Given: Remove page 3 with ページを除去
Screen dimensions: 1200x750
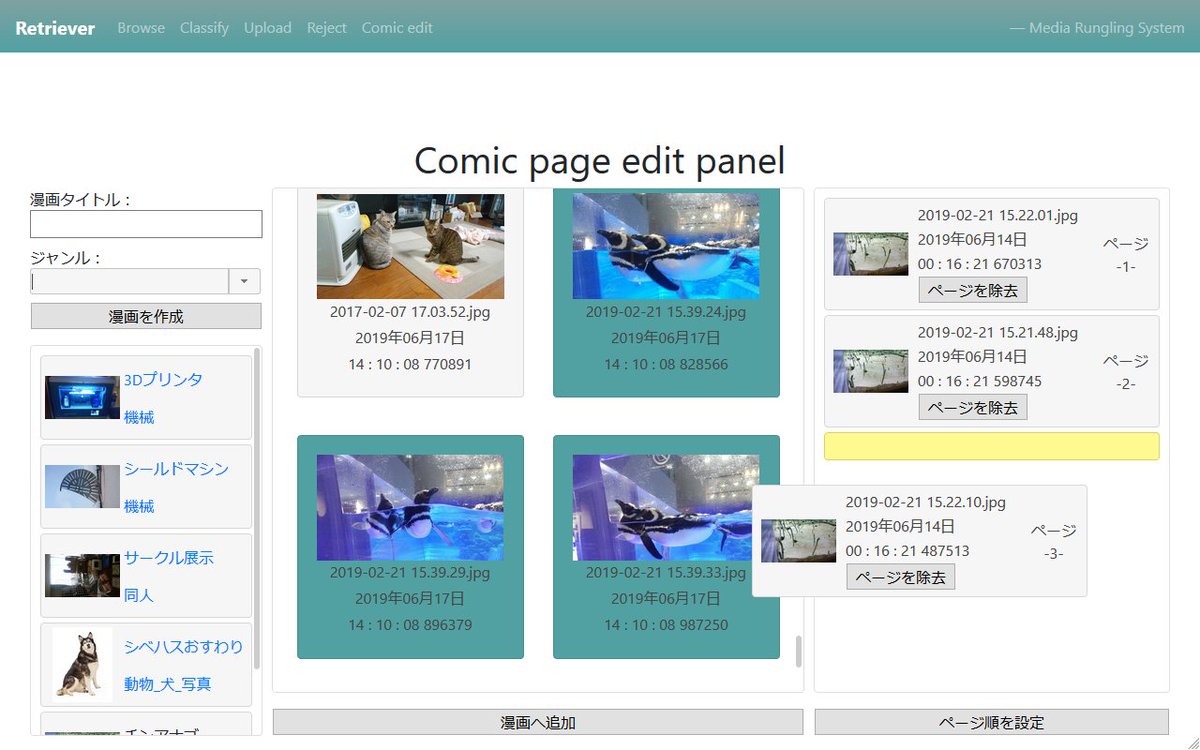Looking at the screenshot, I should 901,577.
